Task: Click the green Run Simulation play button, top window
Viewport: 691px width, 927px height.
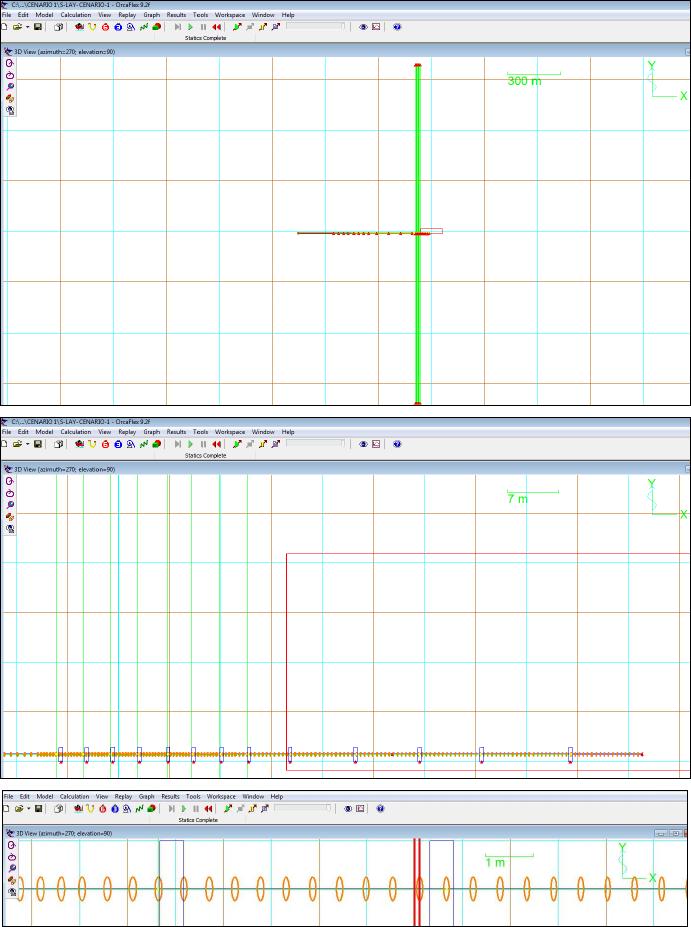Action: 191,27
